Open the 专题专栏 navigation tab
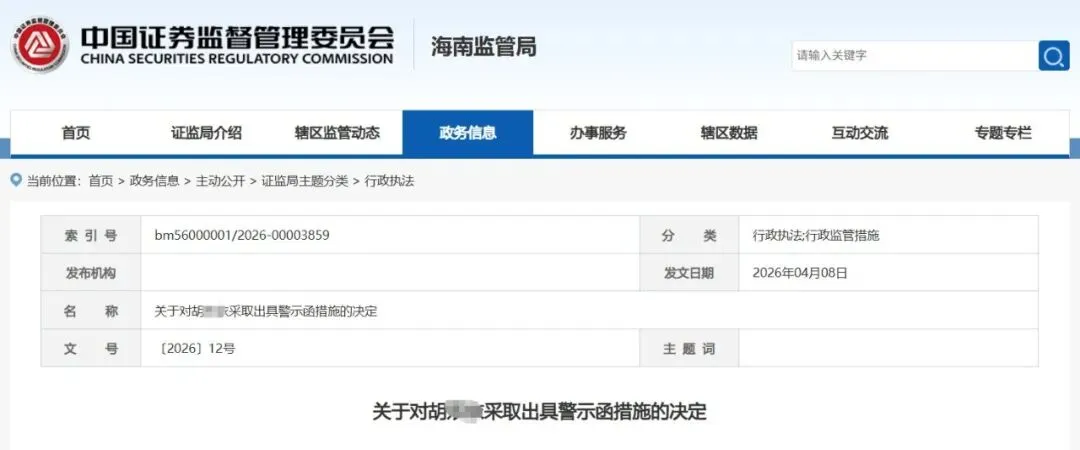The width and height of the screenshot is (1080, 450). 1003,133
